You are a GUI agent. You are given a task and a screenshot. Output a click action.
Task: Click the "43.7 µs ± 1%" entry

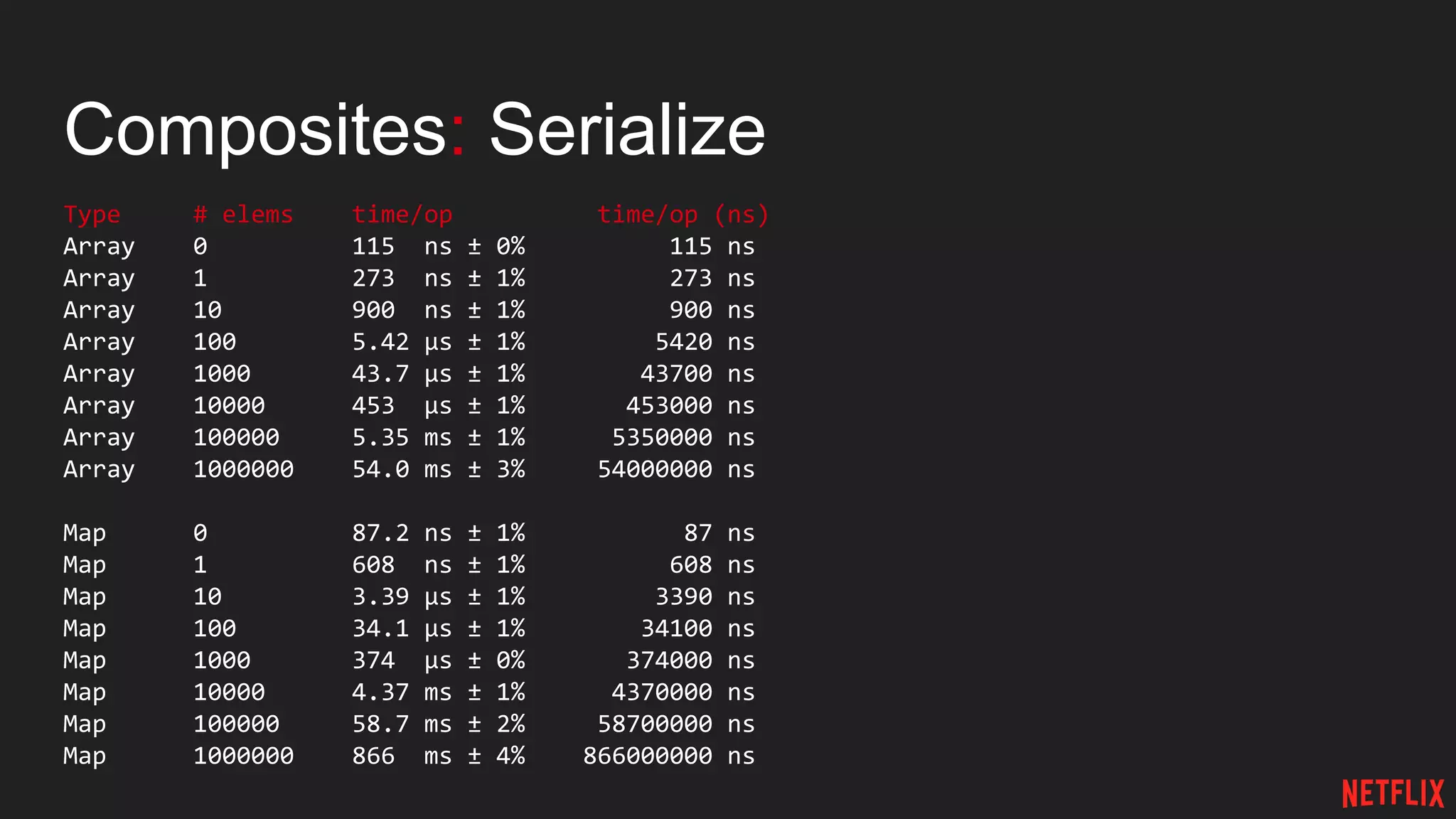tap(438, 374)
